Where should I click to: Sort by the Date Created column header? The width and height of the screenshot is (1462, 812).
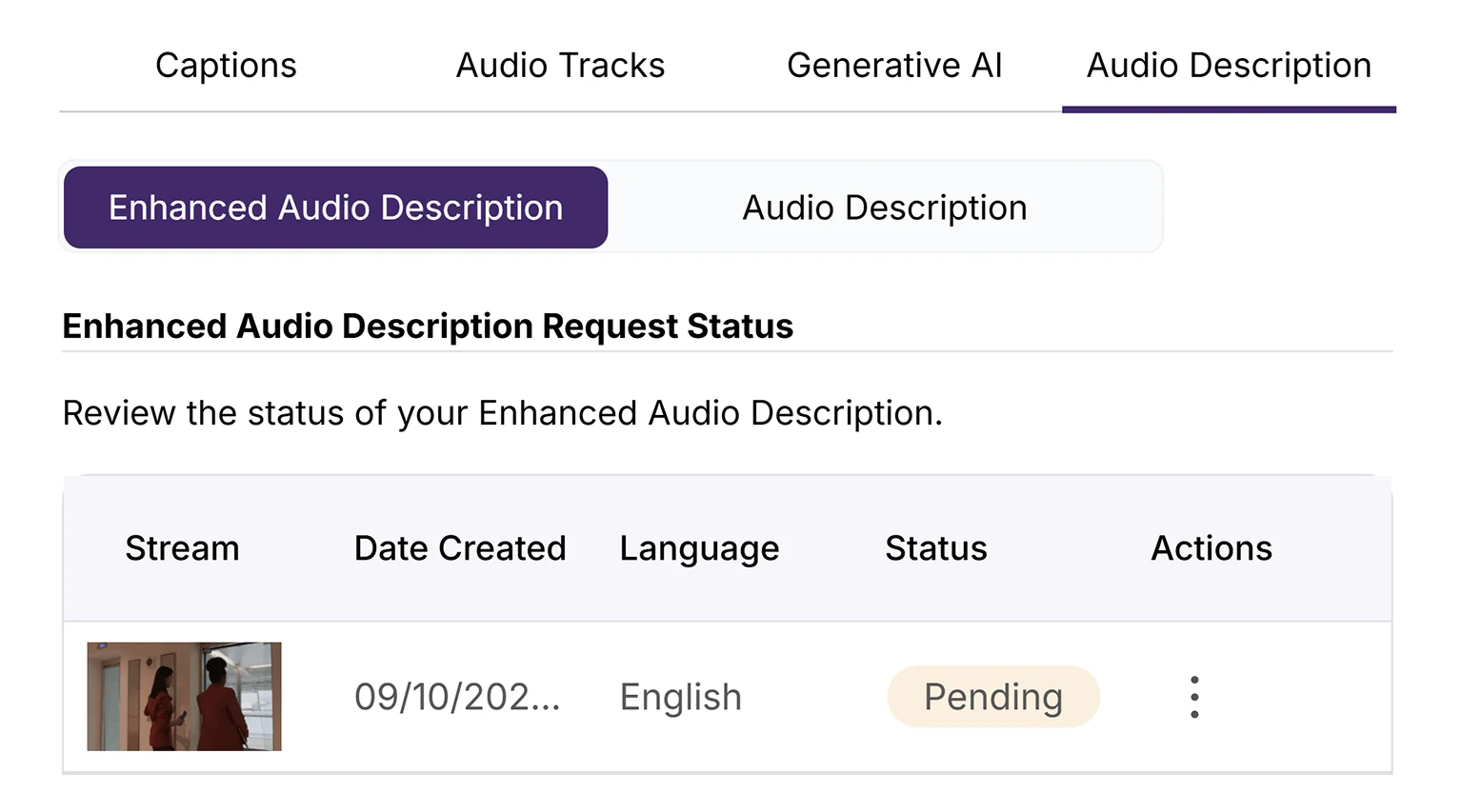click(x=460, y=548)
